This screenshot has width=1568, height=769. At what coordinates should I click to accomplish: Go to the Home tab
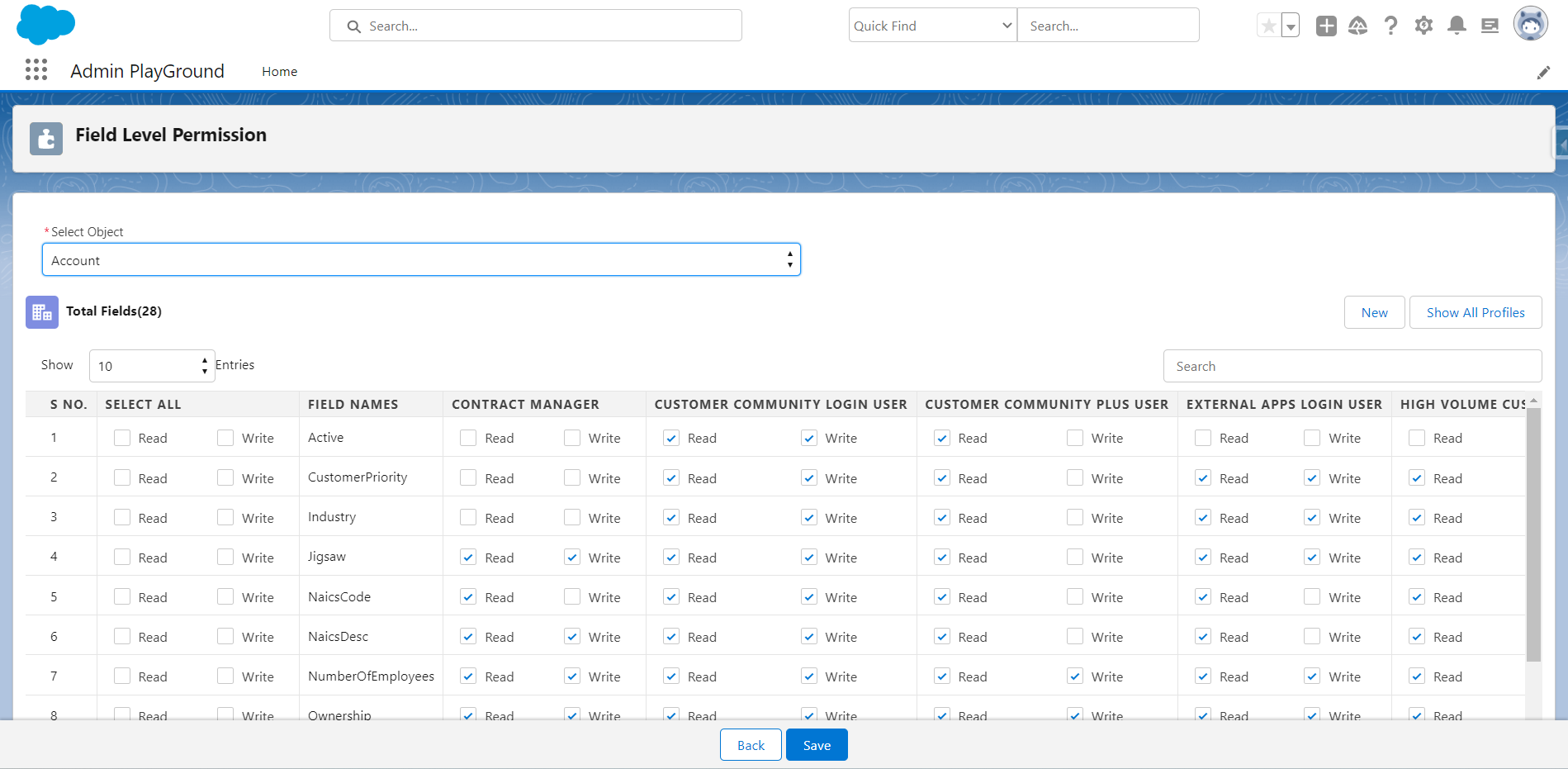(x=279, y=72)
